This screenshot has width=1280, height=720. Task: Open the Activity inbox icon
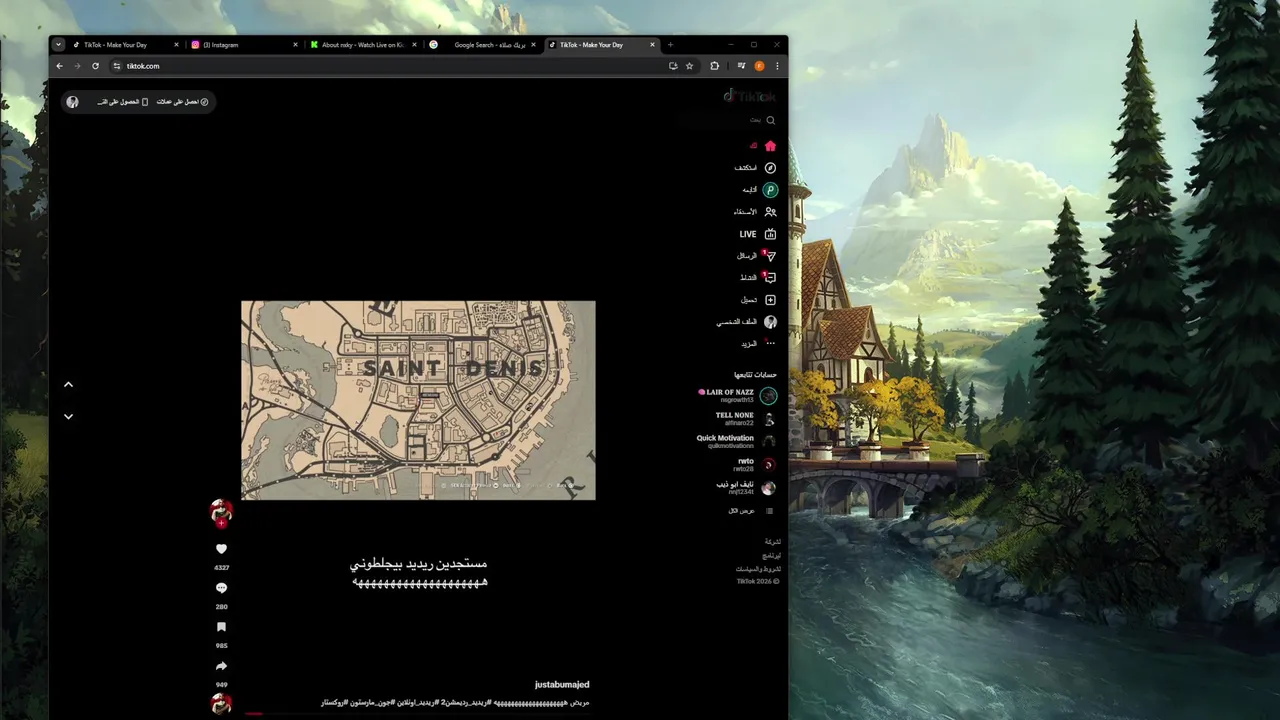770,278
